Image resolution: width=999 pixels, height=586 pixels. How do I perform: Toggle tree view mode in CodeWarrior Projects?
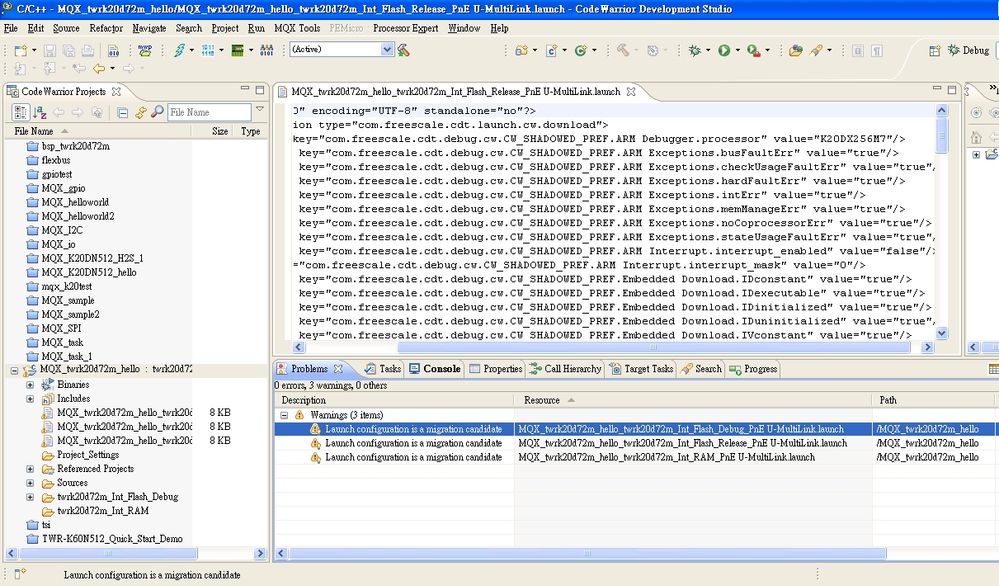click(20, 112)
